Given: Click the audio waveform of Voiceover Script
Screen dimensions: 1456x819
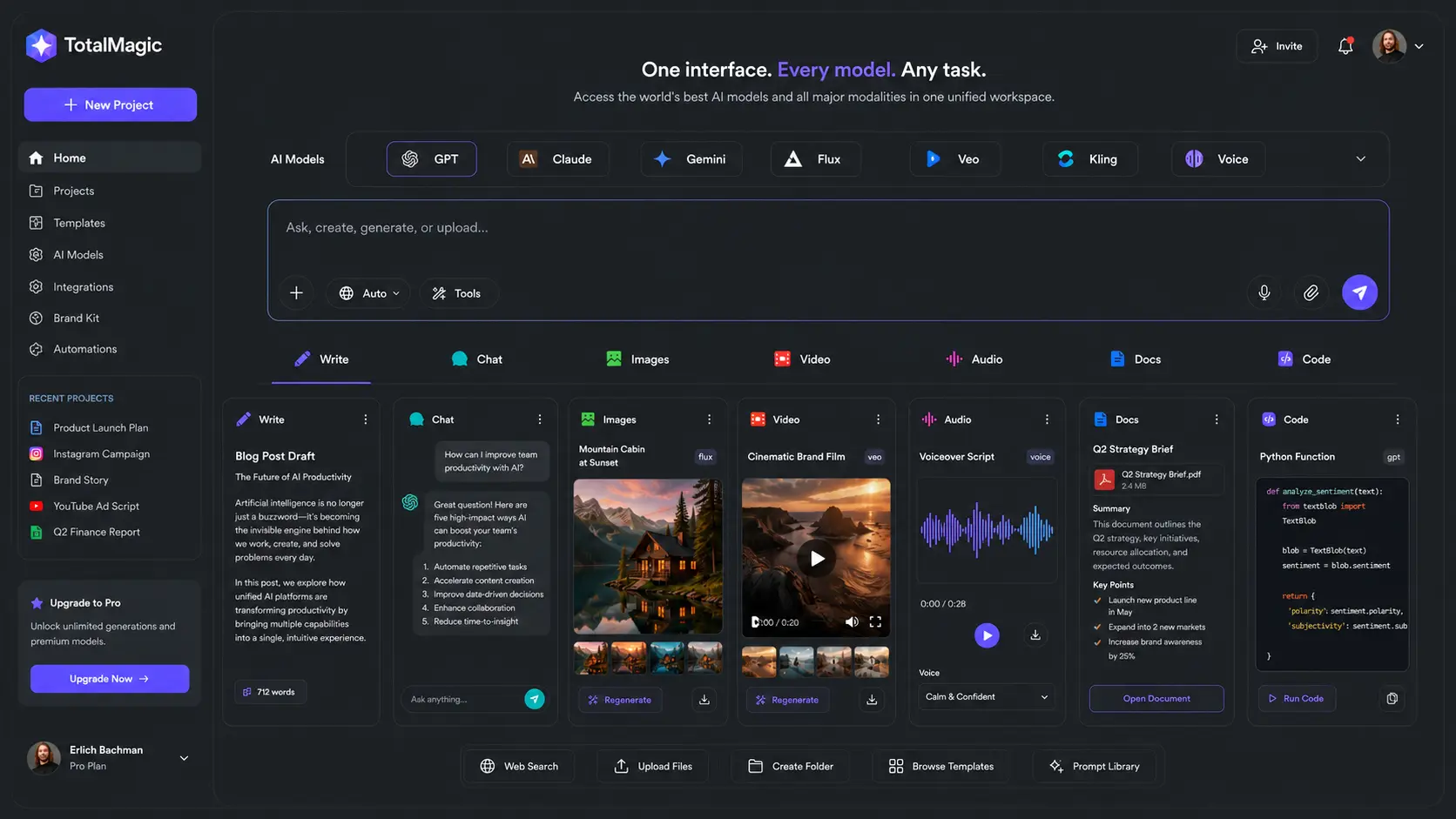Looking at the screenshot, I should click(987, 529).
